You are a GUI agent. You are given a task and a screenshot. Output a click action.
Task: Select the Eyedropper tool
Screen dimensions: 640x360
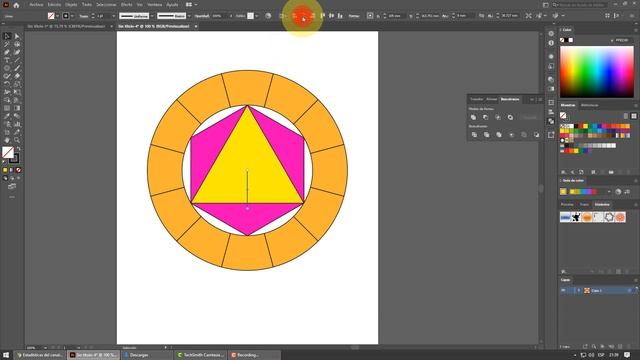click(7, 116)
